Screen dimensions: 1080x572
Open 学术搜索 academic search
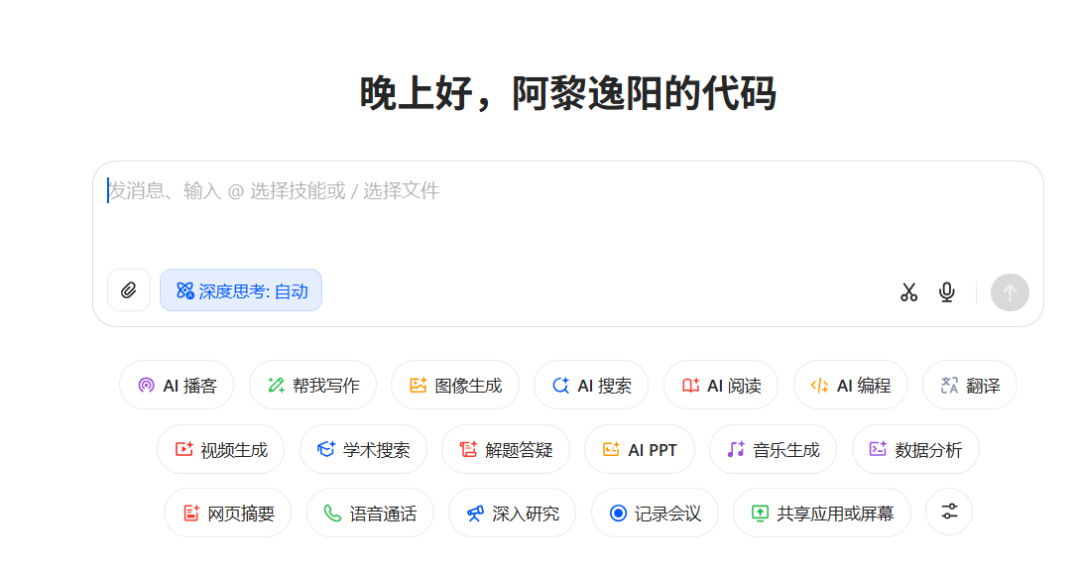[x=363, y=449]
